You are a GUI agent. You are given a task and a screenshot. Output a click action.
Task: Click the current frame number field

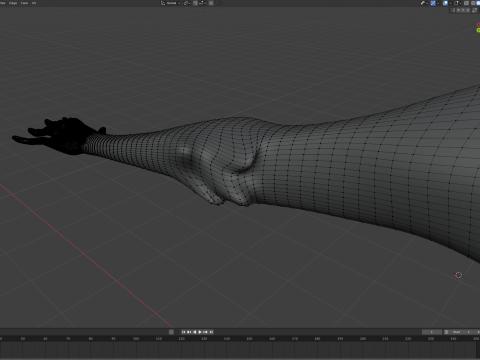pyautogui.click(x=432, y=332)
